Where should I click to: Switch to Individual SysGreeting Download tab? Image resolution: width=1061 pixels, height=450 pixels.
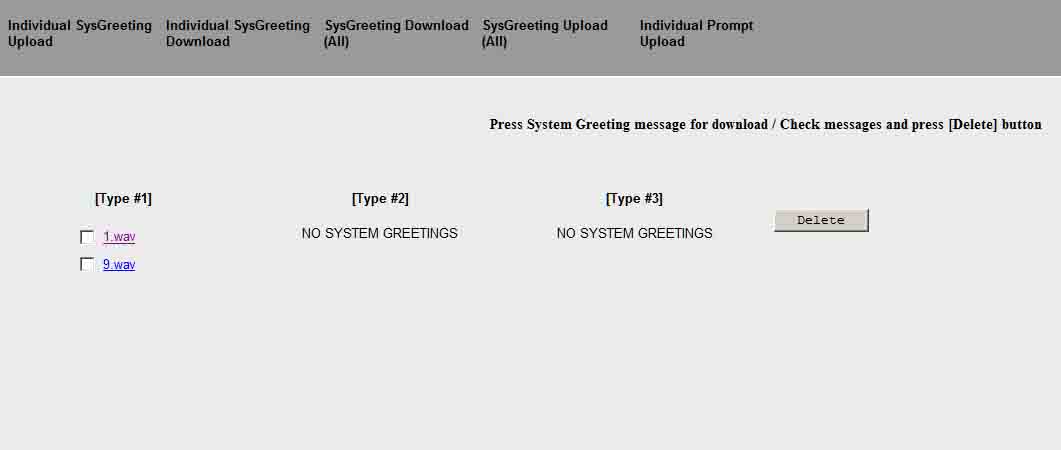(238, 33)
